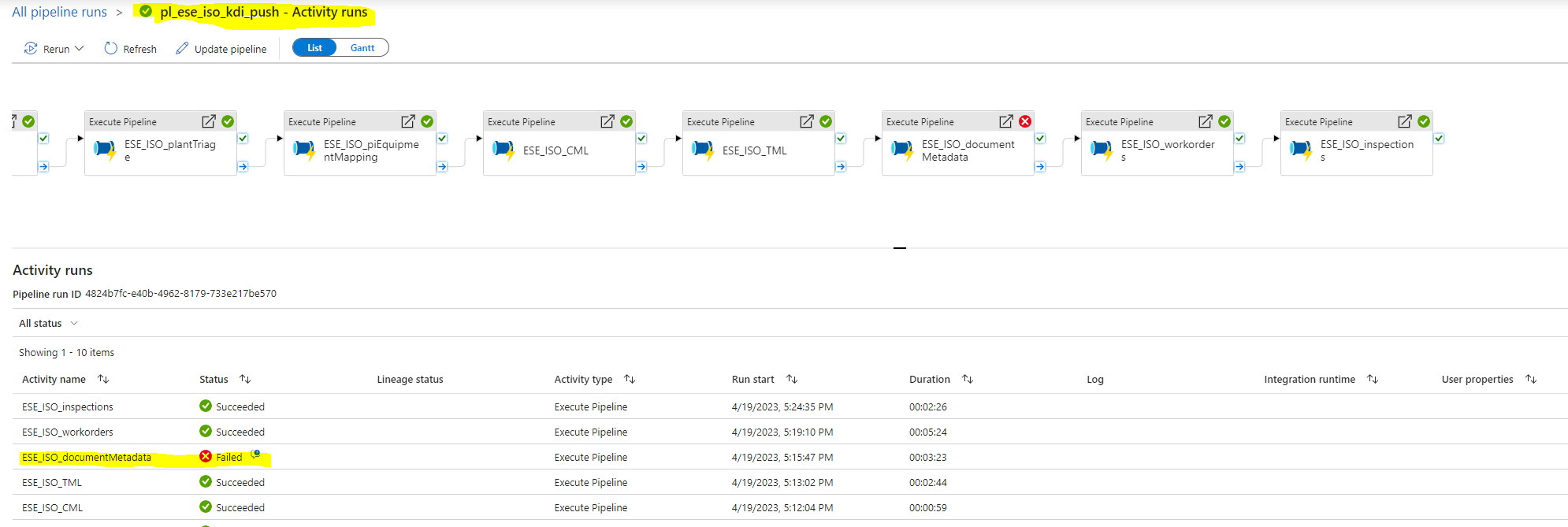1568x527 pixels.
Task: Select ESE_ISO_TML activity row name
Action: [52, 483]
